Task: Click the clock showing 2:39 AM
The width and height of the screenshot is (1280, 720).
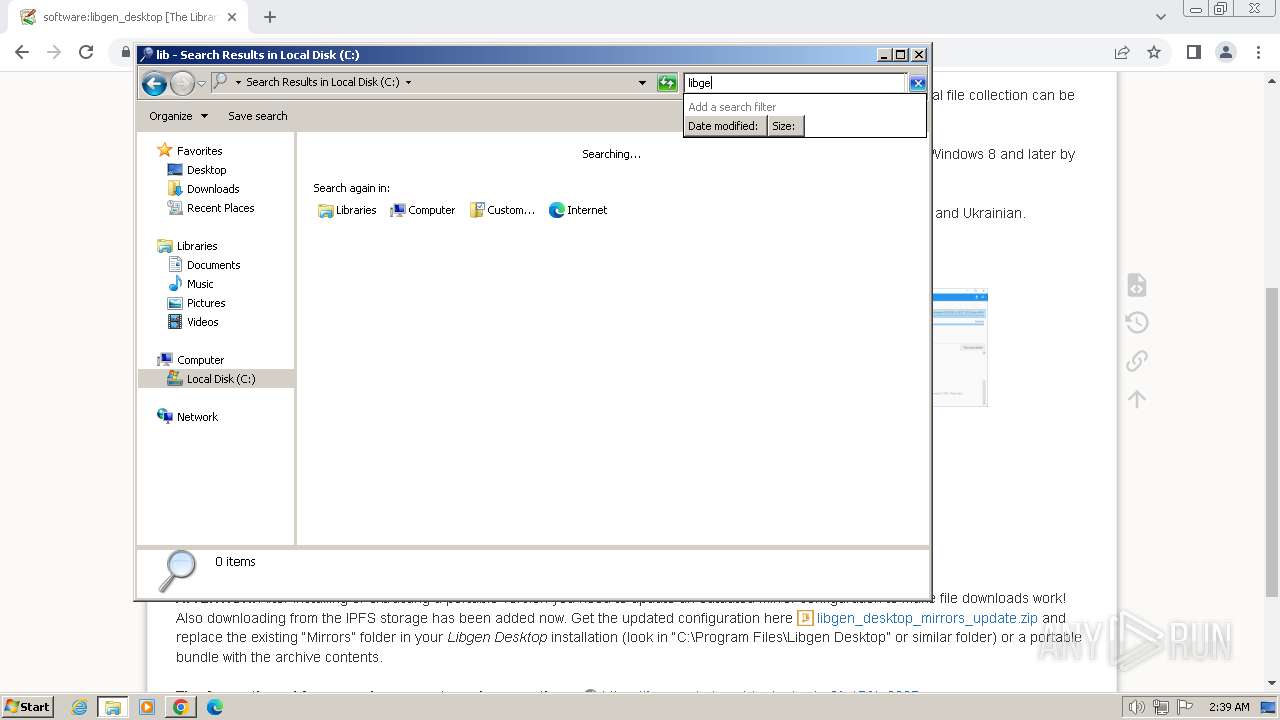Action: (x=1229, y=707)
